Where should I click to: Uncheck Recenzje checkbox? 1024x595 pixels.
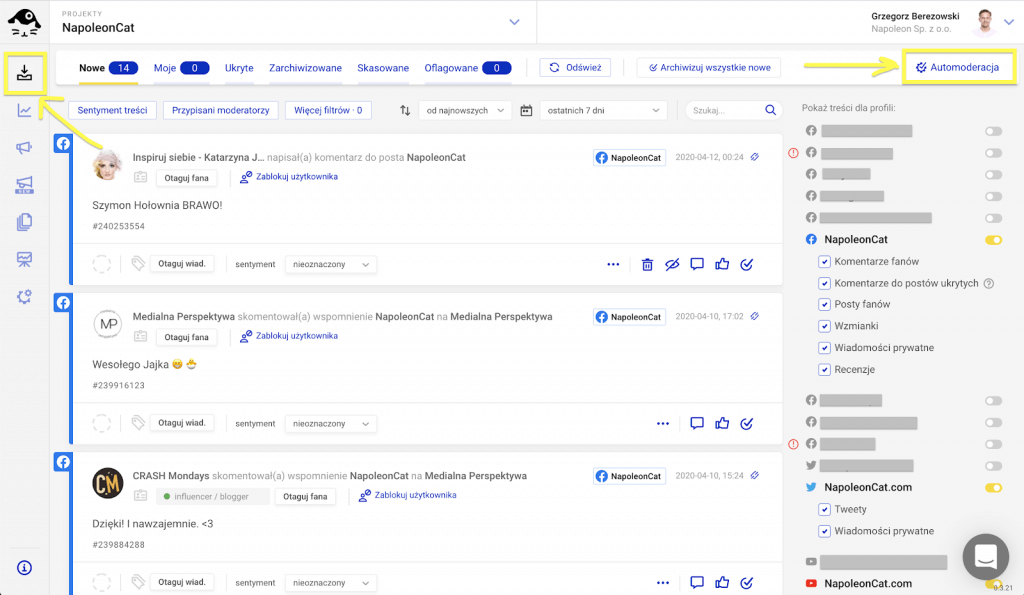pyautogui.click(x=824, y=370)
